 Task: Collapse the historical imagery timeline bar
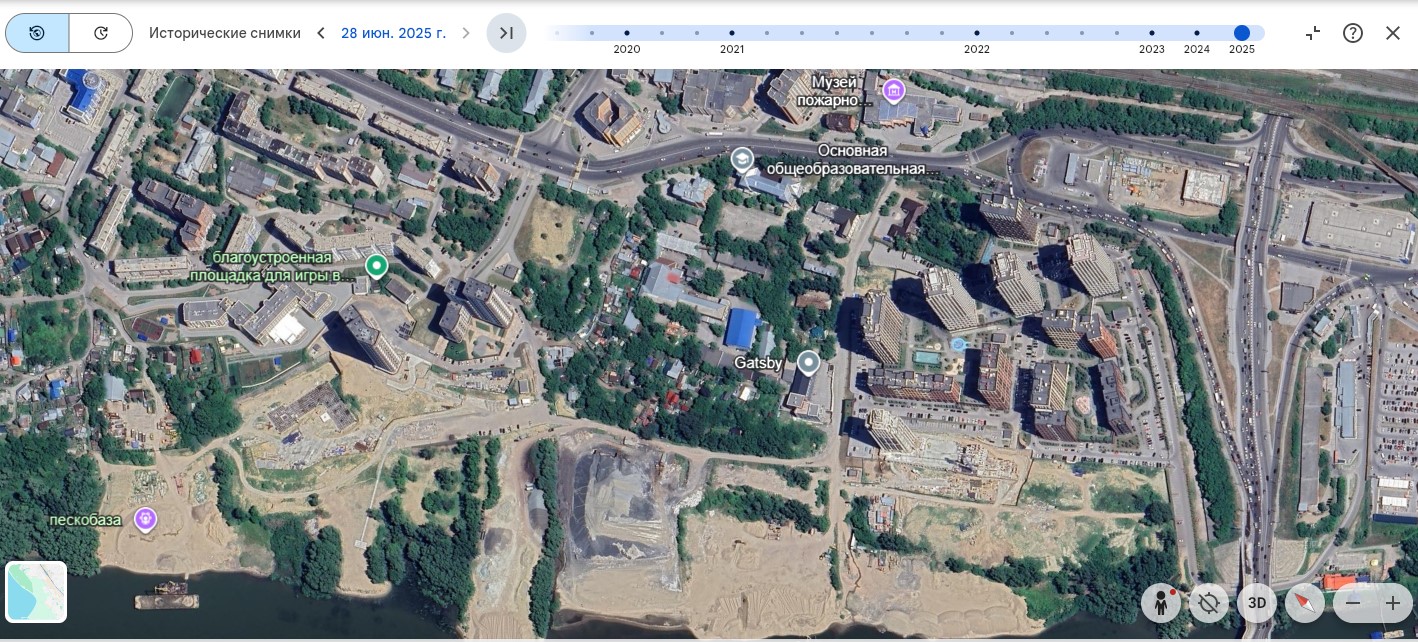click(1313, 33)
